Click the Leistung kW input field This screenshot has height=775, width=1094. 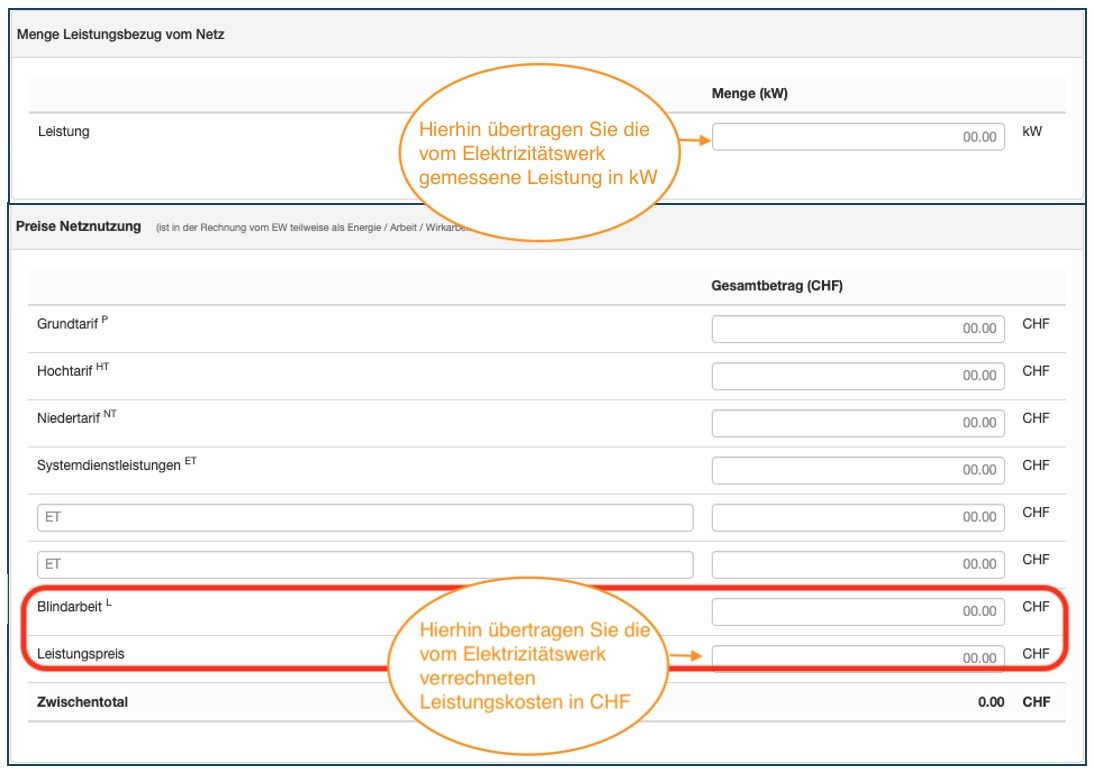coord(858,137)
